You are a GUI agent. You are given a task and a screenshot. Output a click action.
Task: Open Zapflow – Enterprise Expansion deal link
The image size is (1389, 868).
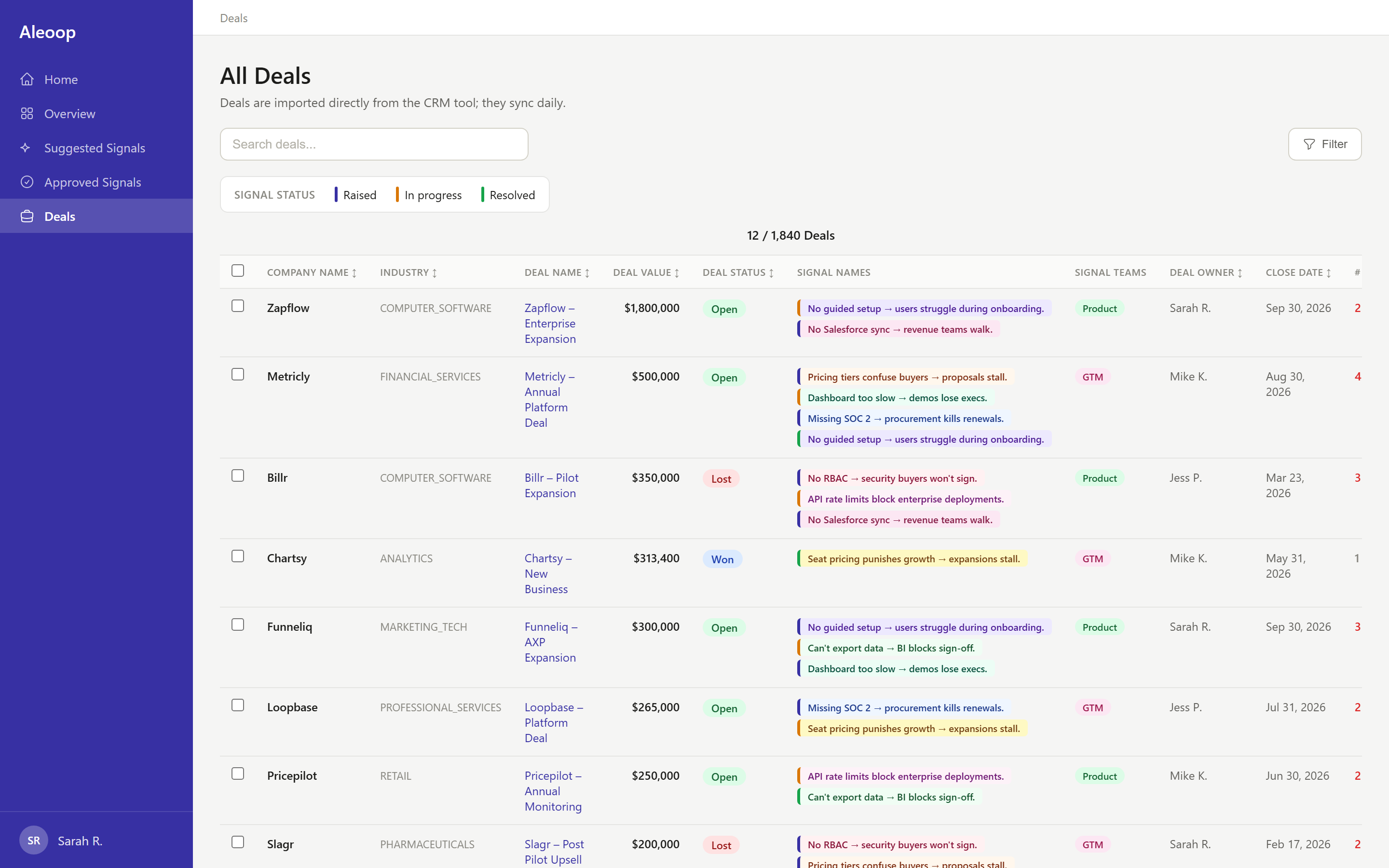550,323
